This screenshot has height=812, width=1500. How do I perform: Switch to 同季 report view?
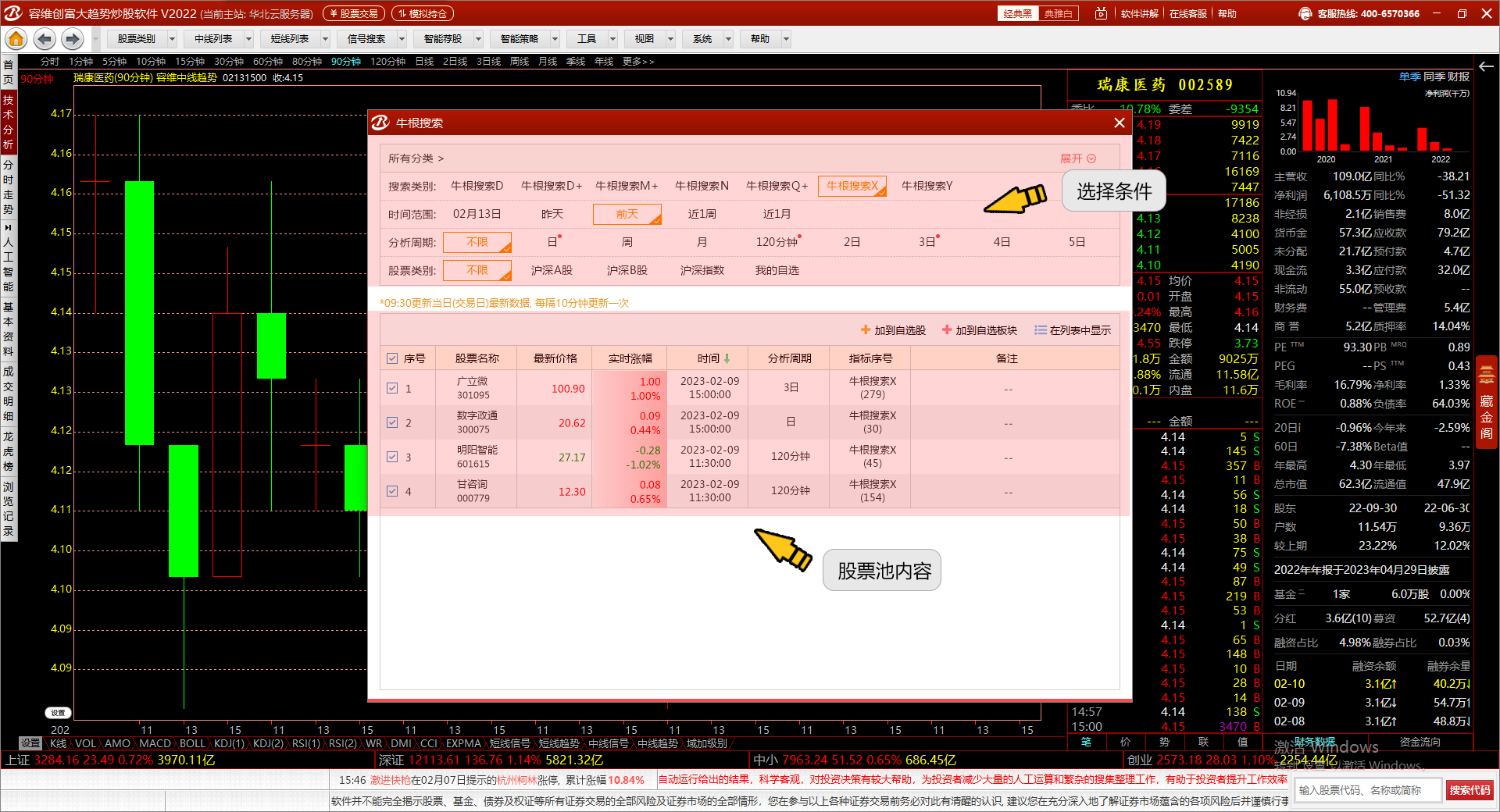click(1434, 77)
